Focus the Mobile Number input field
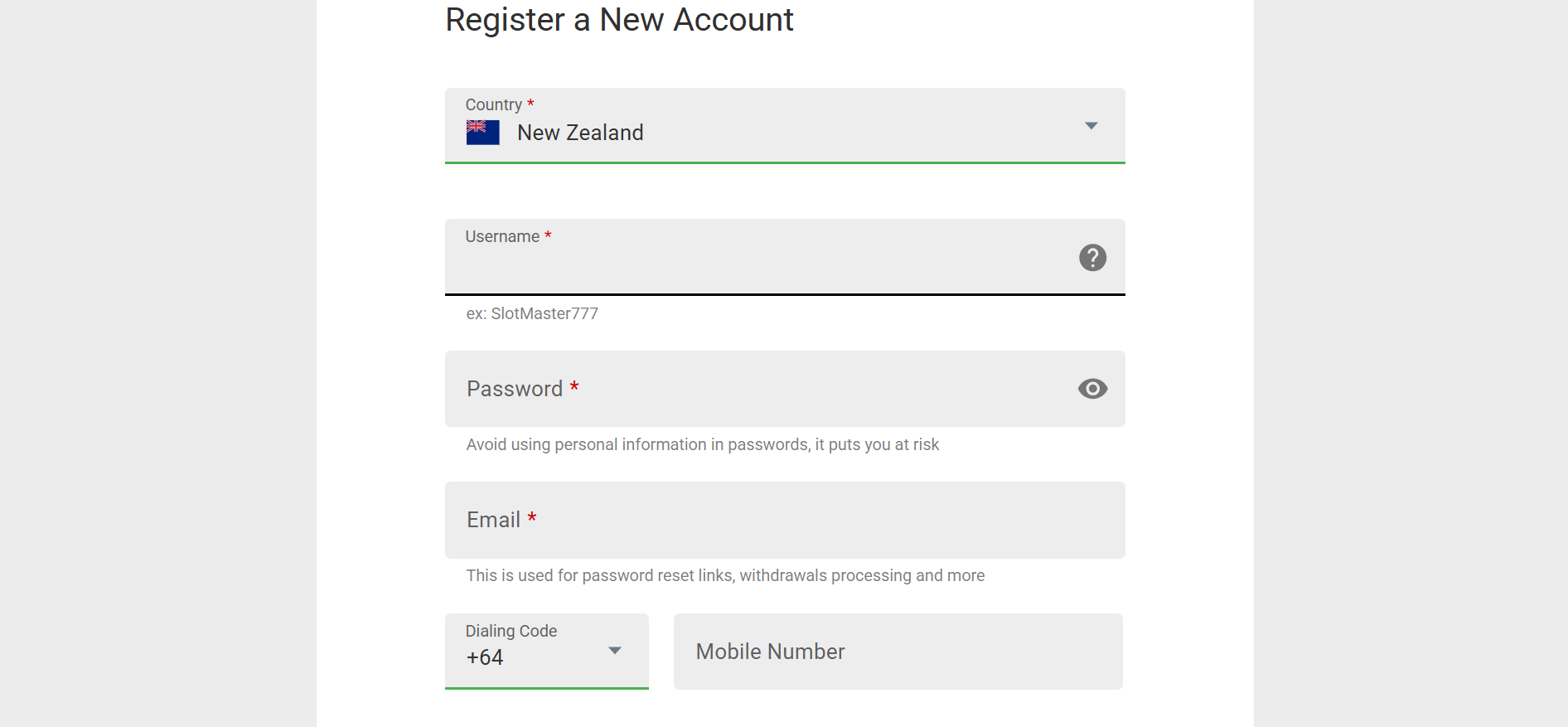Image resolution: width=1568 pixels, height=727 pixels. tap(898, 652)
